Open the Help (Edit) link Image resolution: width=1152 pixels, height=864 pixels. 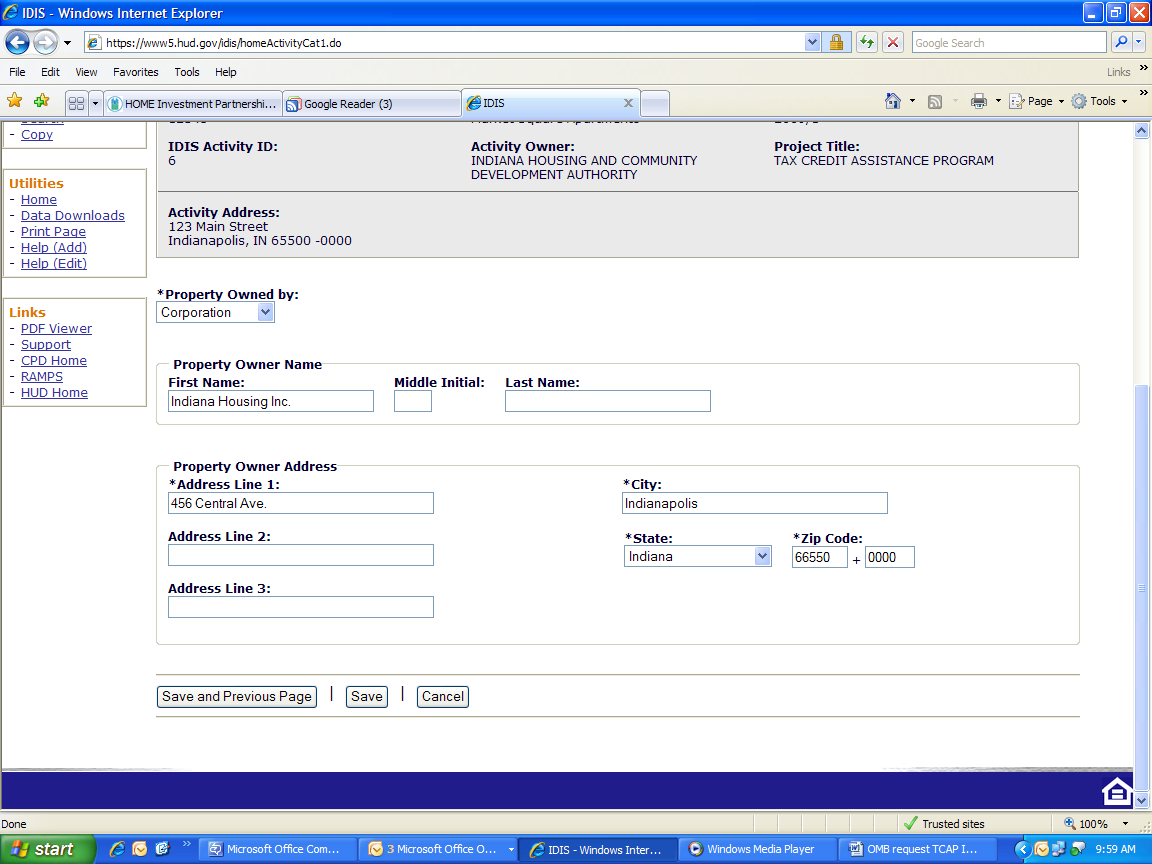pyautogui.click(x=54, y=264)
